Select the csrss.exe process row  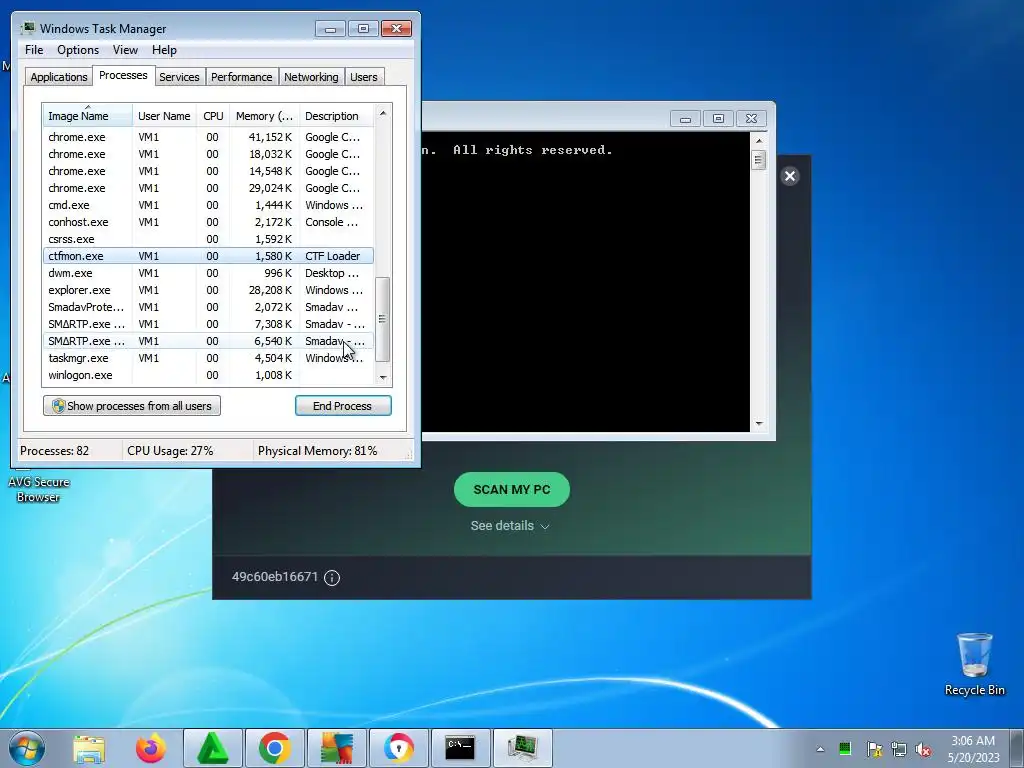point(208,239)
